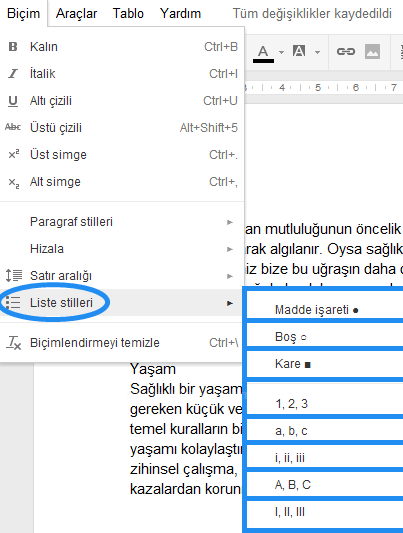Click the italic icon beside İtalik
The image size is (403, 533).
tap(13, 73)
